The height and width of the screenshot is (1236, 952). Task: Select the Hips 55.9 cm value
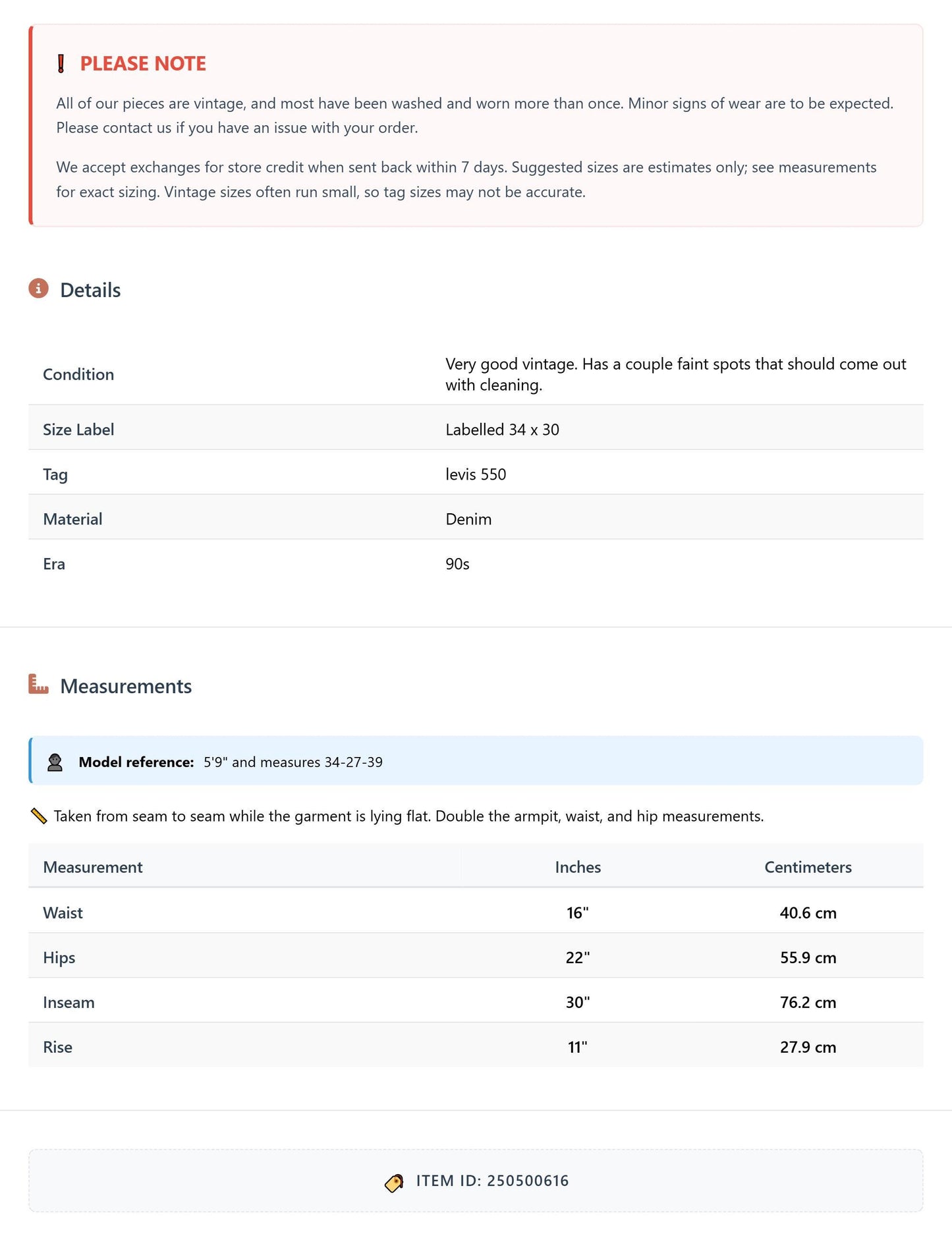[808, 957]
